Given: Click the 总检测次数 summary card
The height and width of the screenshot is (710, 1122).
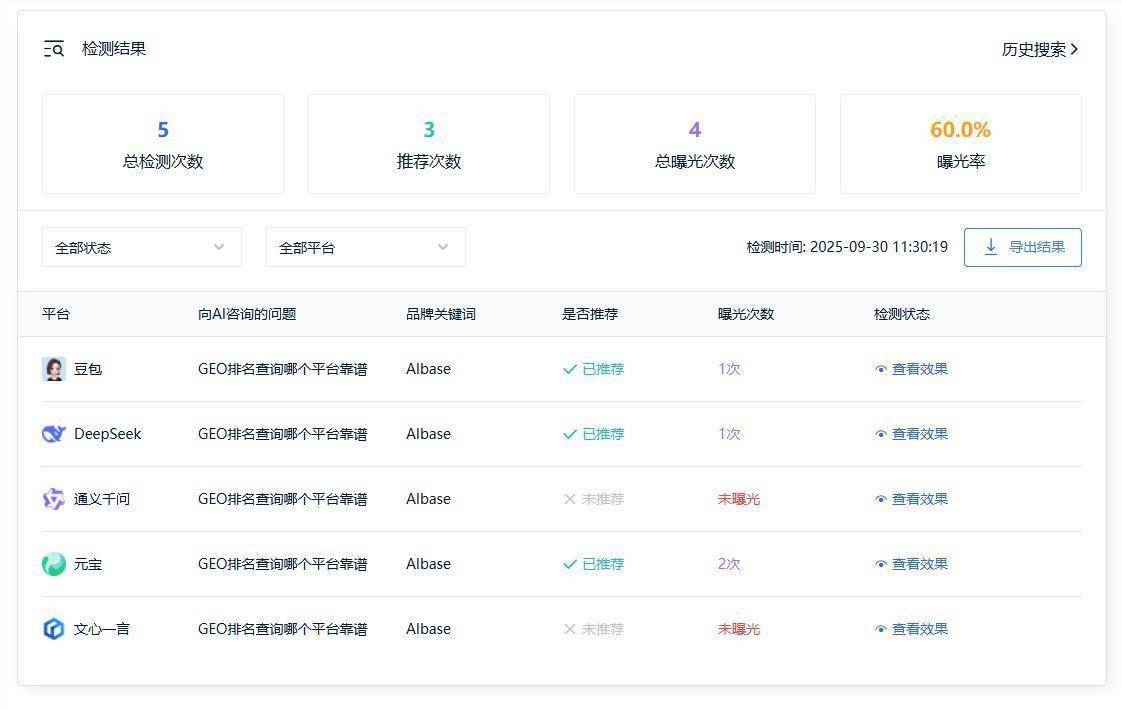Looking at the screenshot, I should pyautogui.click(x=163, y=144).
